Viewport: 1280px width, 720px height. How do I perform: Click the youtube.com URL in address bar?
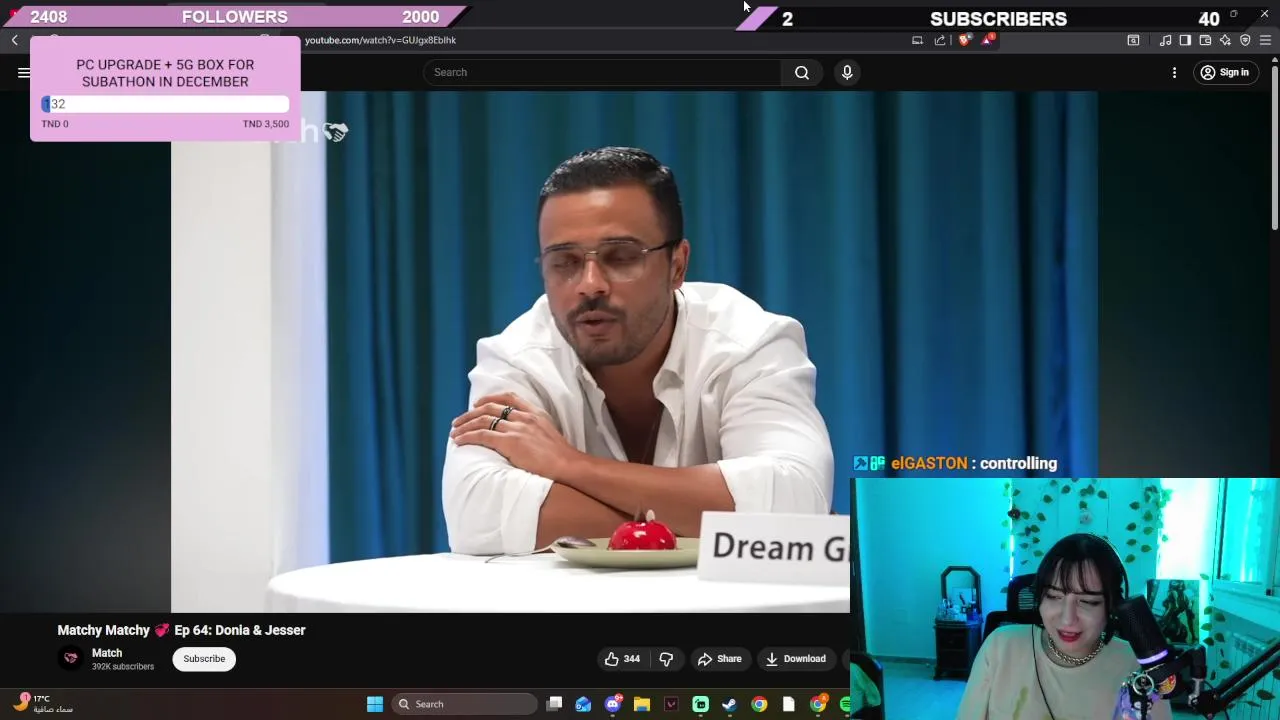point(380,40)
